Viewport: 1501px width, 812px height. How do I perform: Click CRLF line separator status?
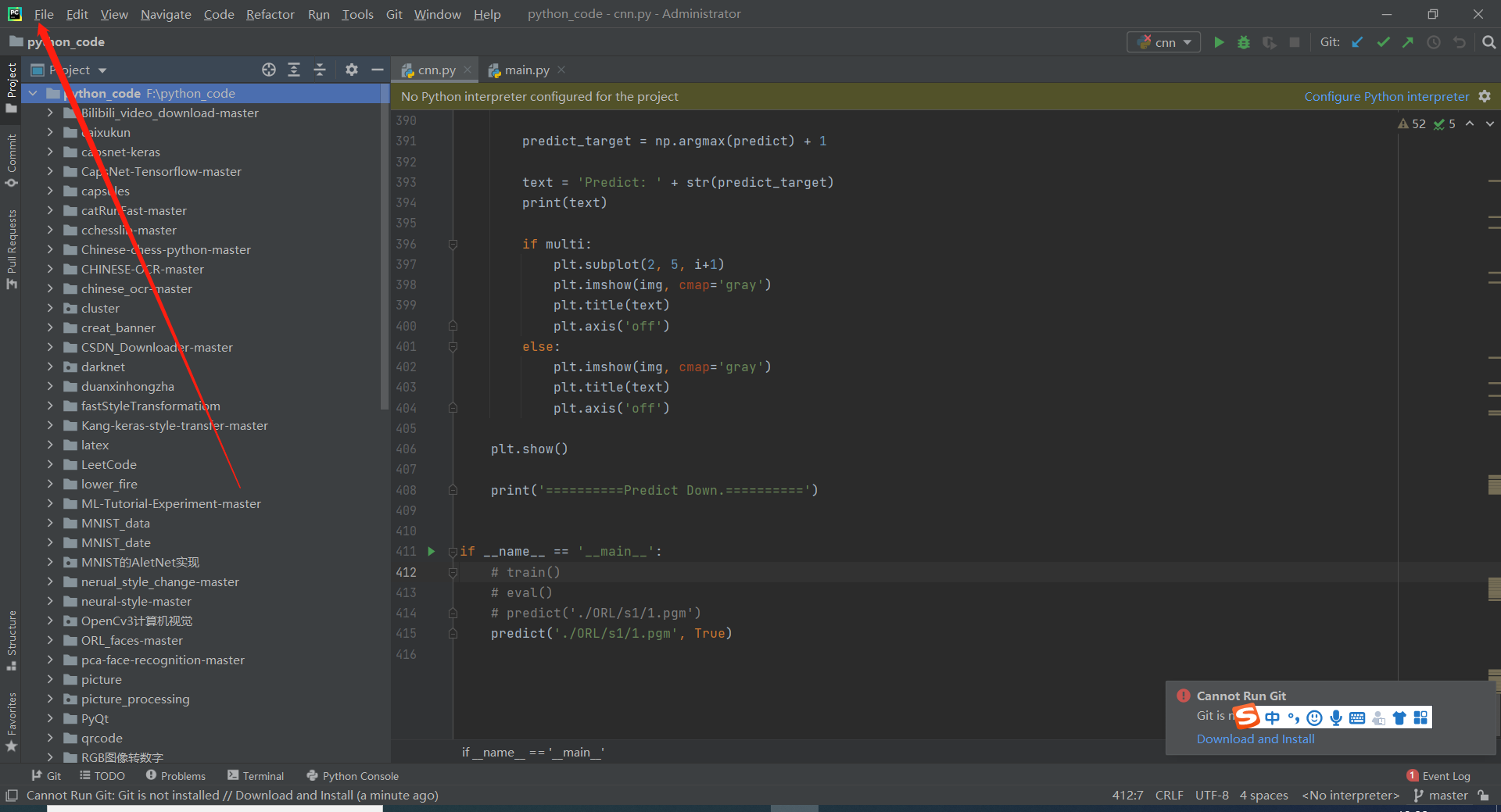[1169, 796]
